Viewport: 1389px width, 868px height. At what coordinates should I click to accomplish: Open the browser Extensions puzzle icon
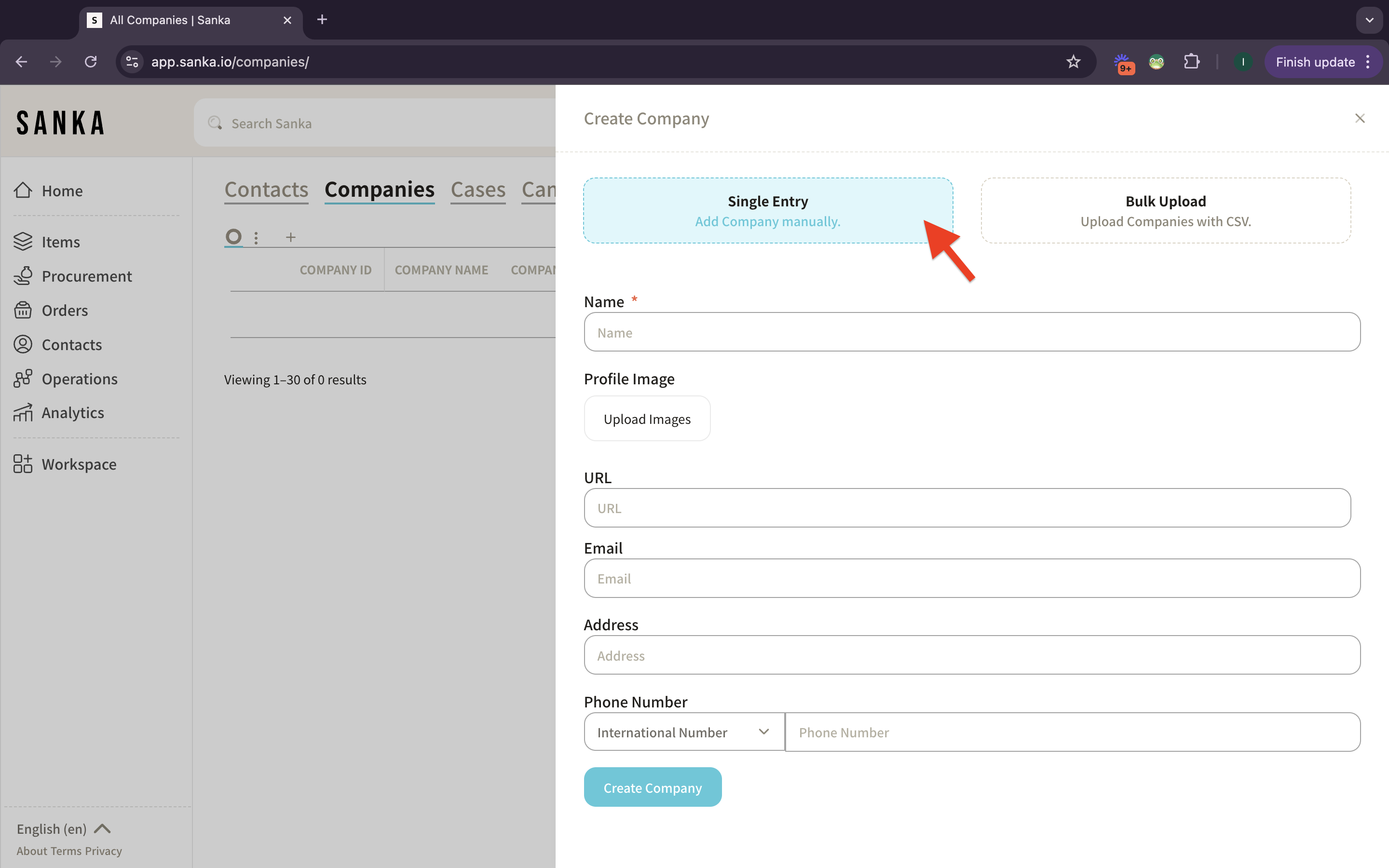pyautogui.click(x=1192, y=62)
